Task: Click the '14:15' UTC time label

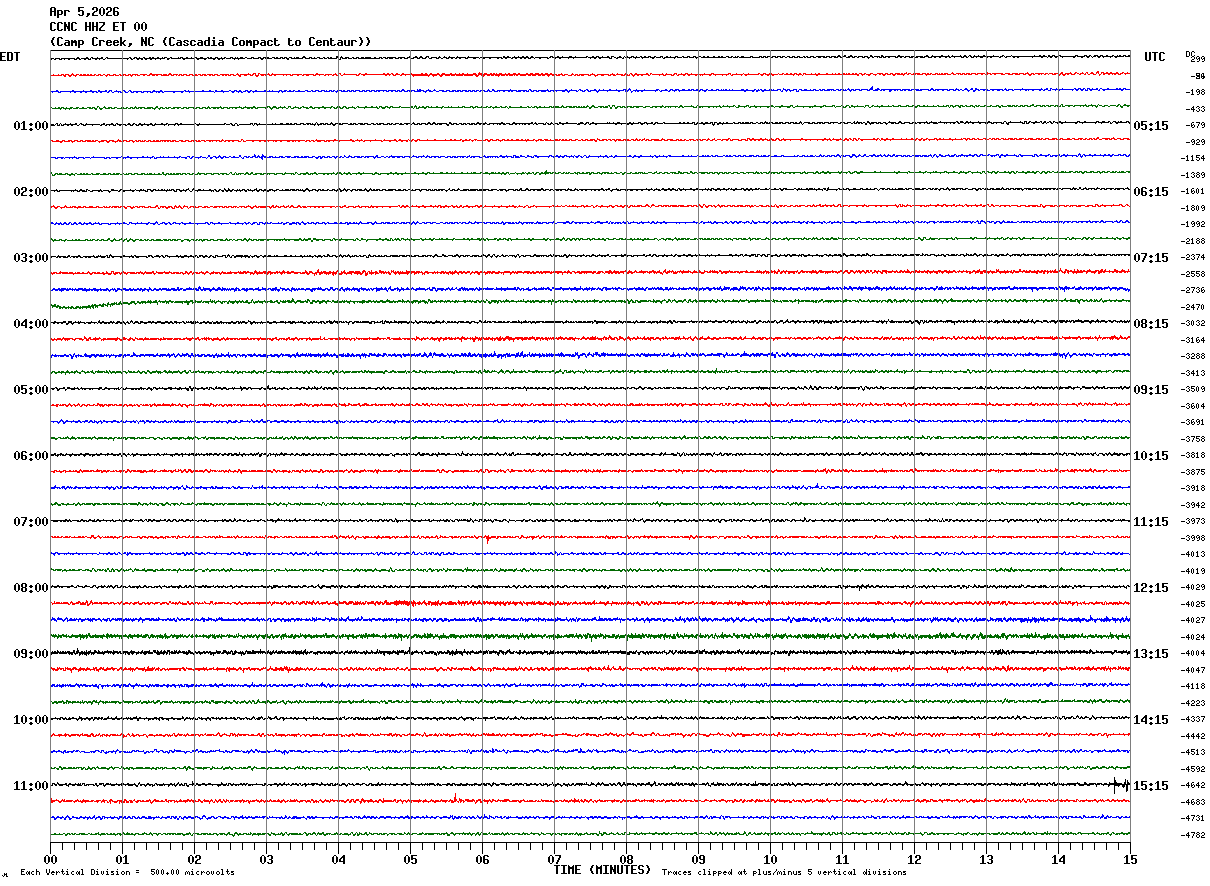Action: click(x=1151, y=720)
